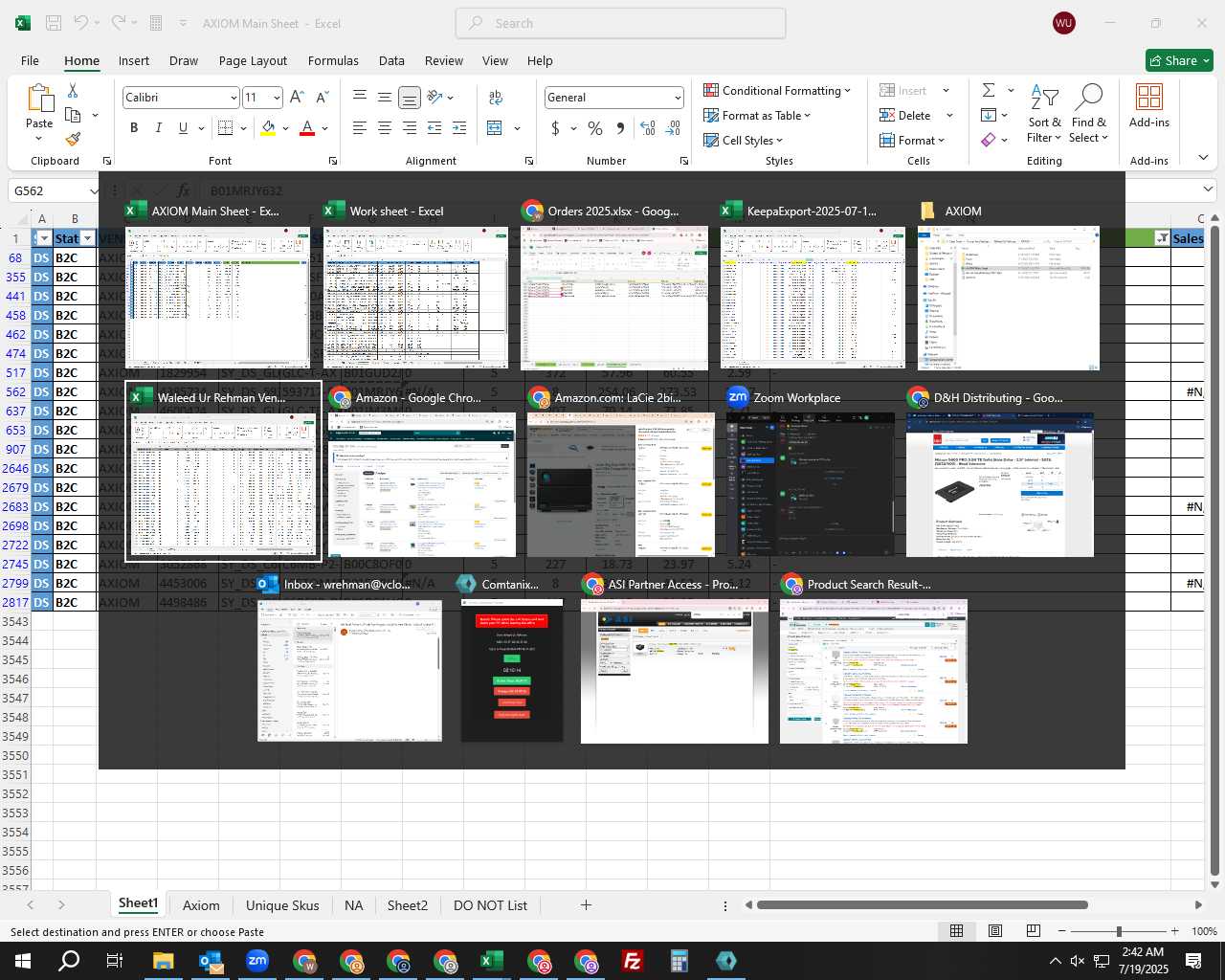Viewport: 1225px width, 980px height.
Task: Click in the Search box
Action: [620, 23]
